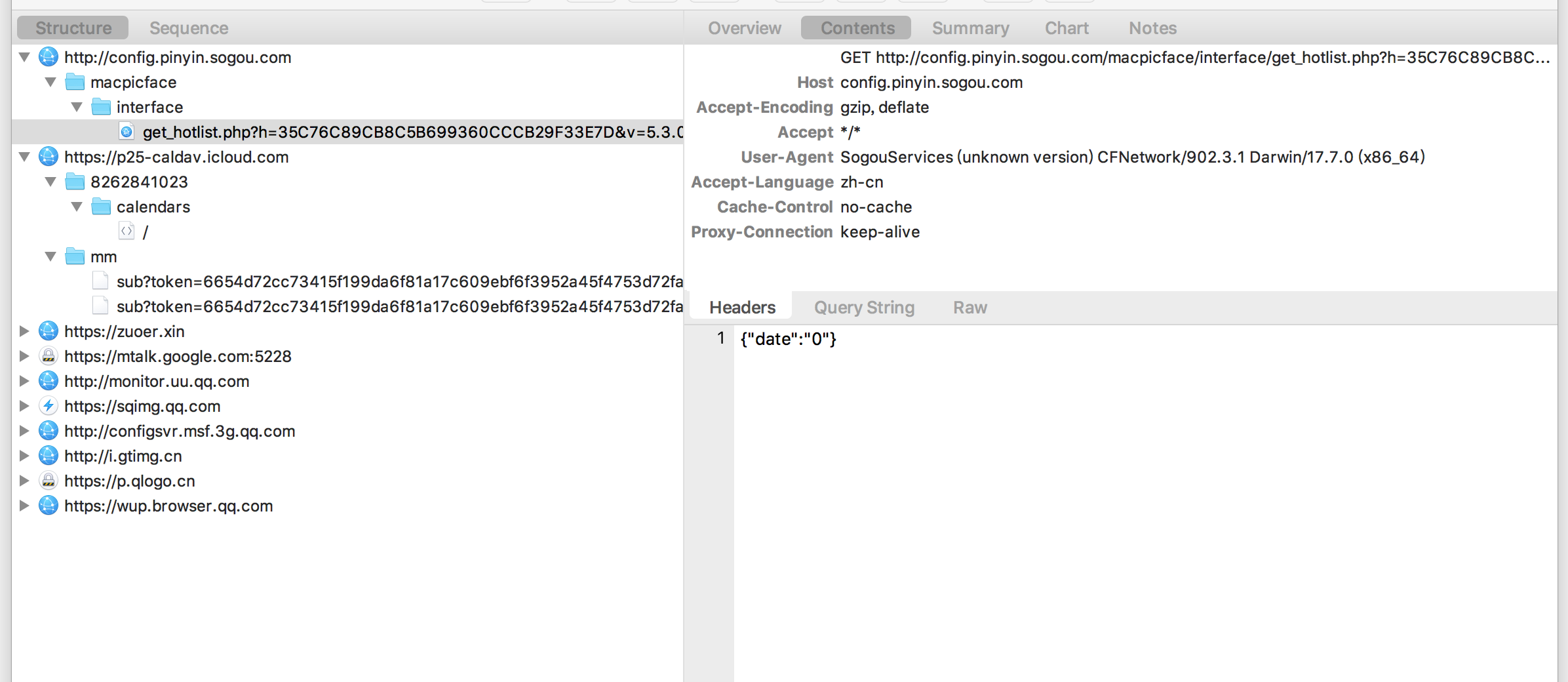Click the XML file icon for /
This screenshot has height=682, width=1568.
click(127, 231)
